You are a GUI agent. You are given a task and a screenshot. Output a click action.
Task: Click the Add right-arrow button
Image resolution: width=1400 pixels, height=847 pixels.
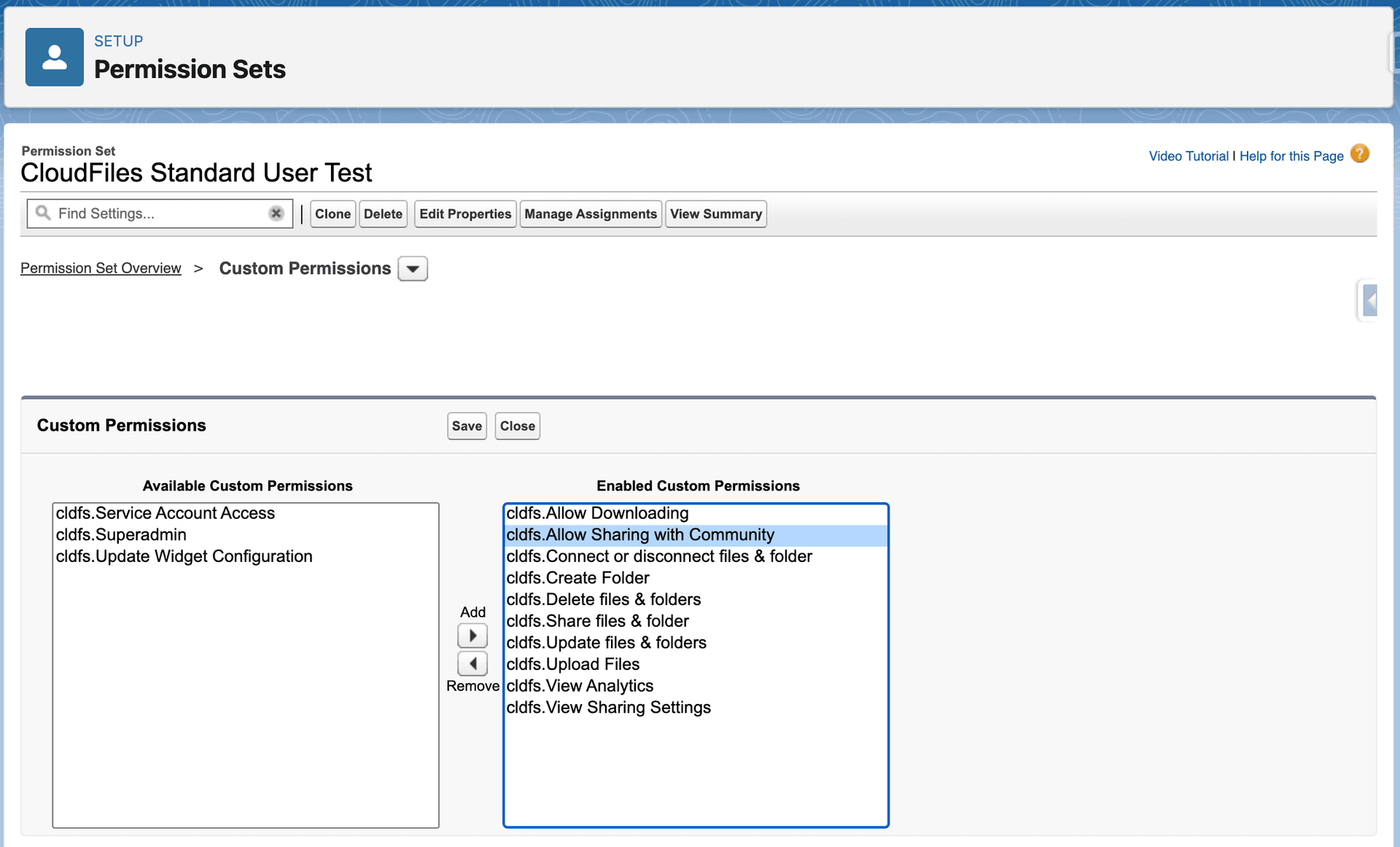pyautogui.click(x=472, y=636)
